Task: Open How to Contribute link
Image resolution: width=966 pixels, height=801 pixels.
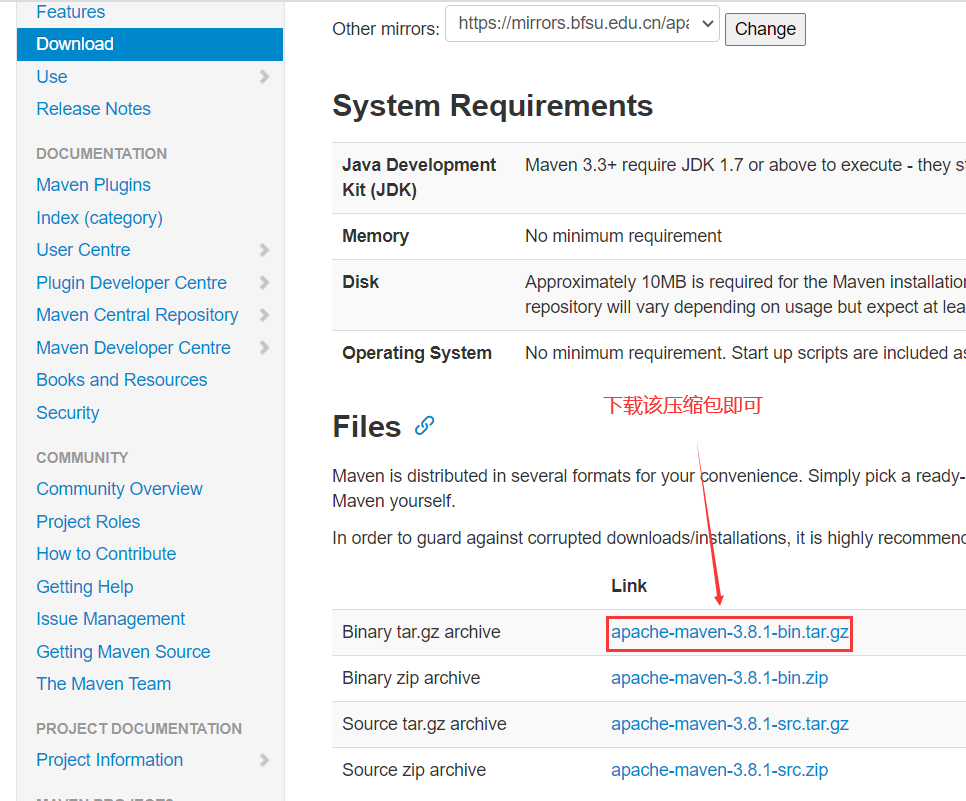Action: [106, 554]
